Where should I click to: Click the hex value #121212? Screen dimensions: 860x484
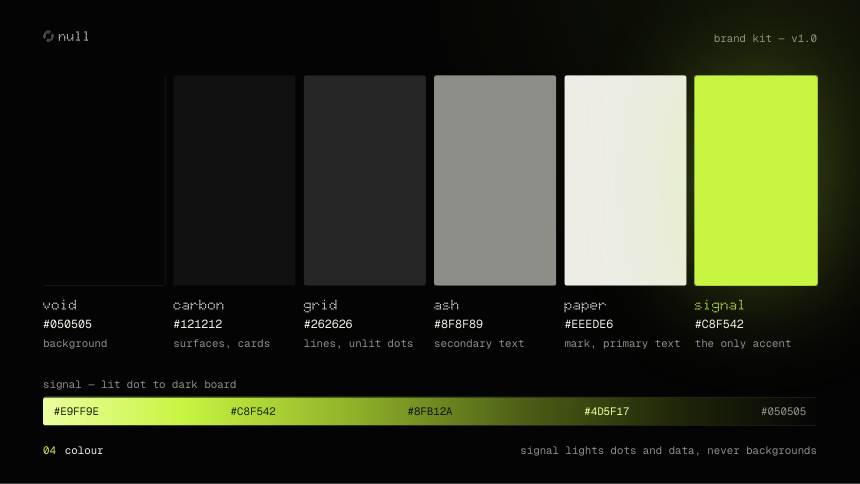(198, 324)
